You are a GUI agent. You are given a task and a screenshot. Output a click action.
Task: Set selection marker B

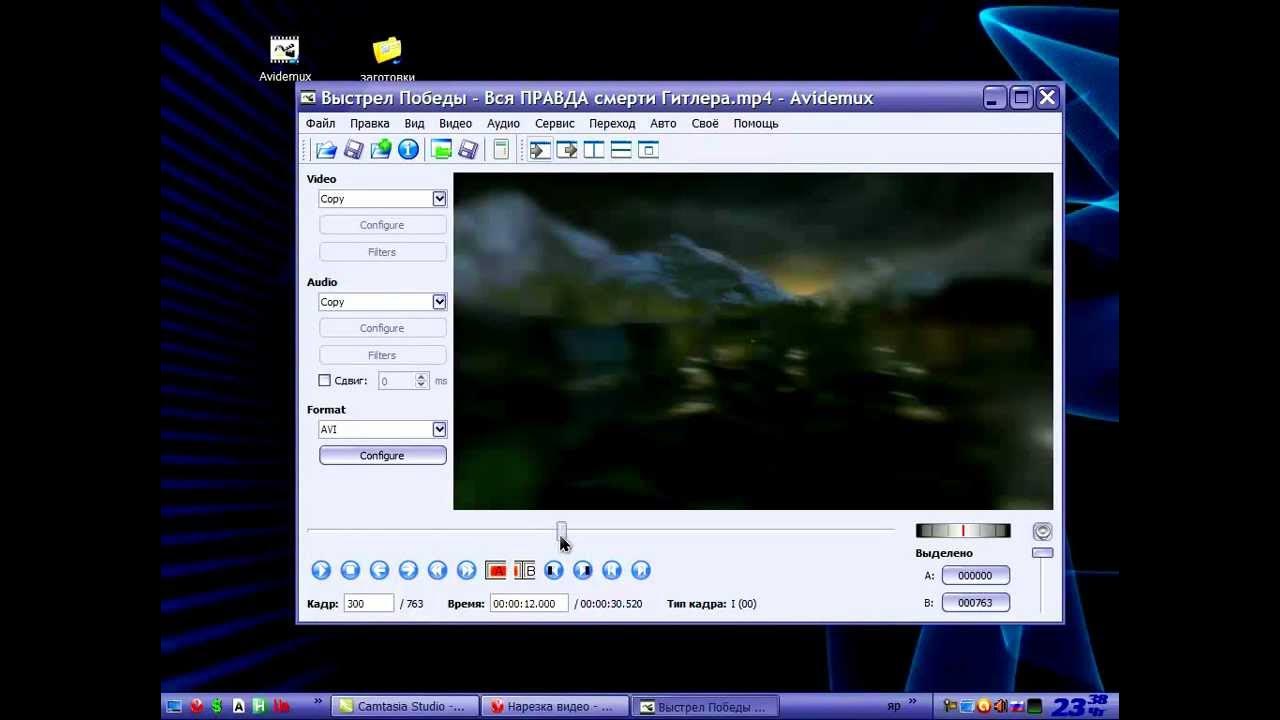525,570
